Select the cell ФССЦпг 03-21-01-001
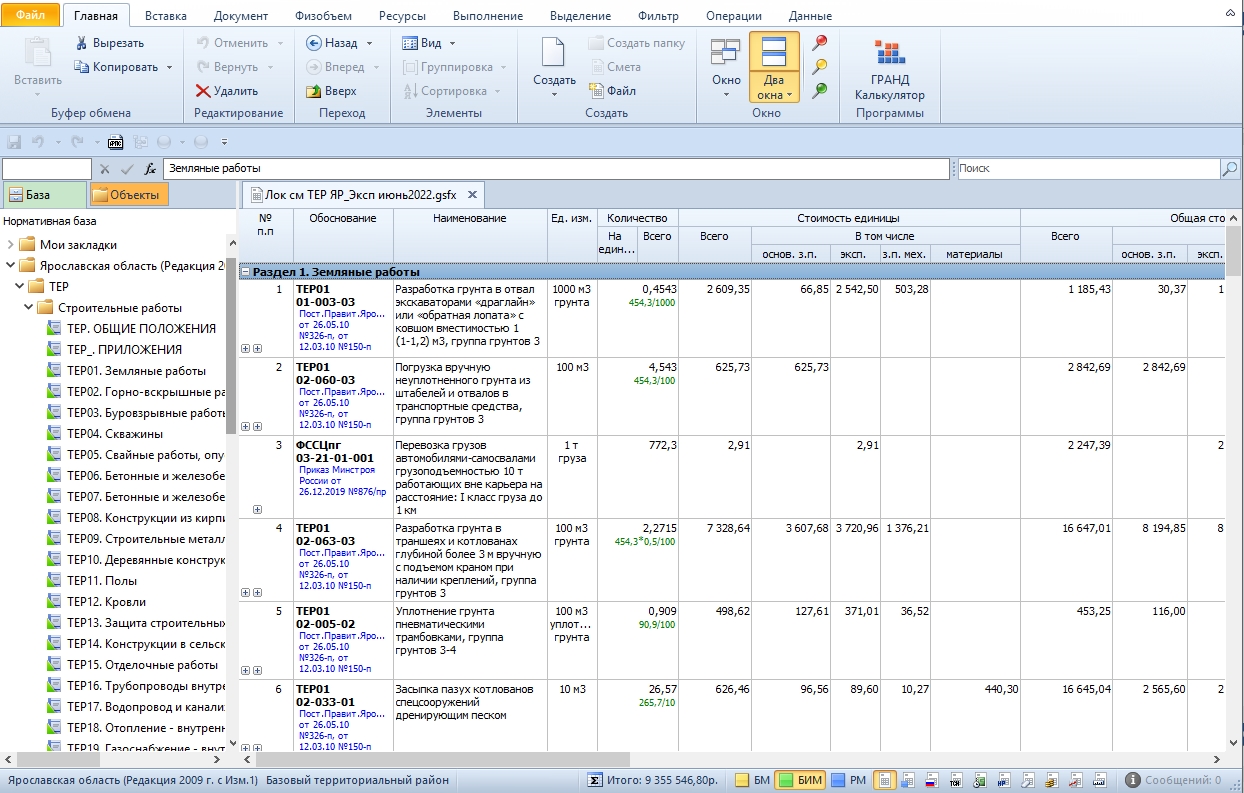This screenshot has height=793, width=1244. click(x=343, y=477)
